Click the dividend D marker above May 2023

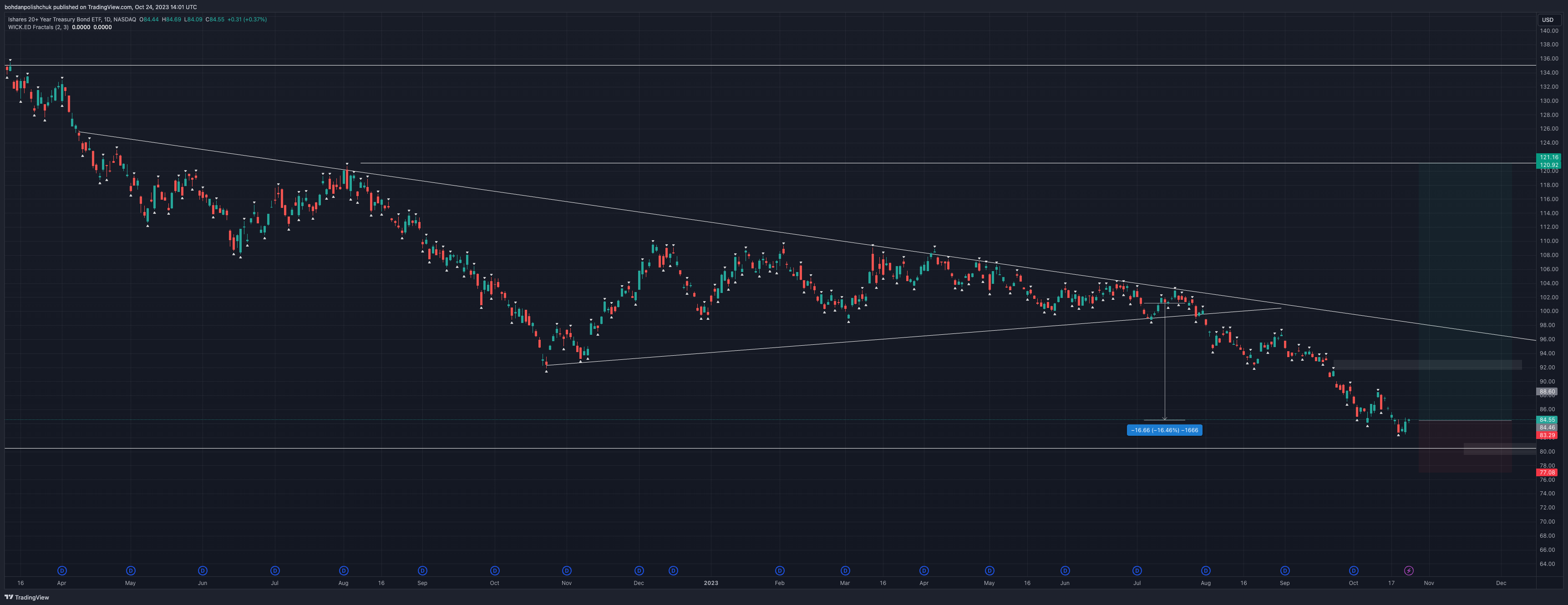pos(990,570)
